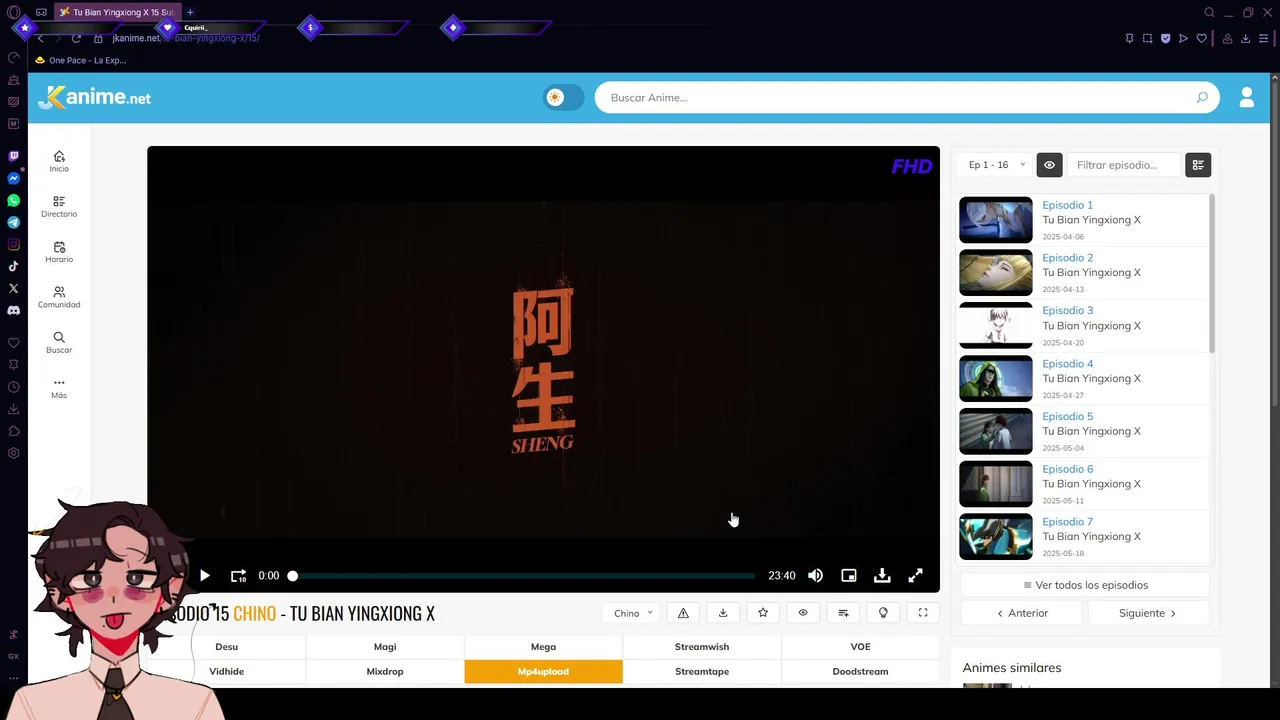The height and width of the screenshot is (720, 1280).
Task: Open the user account icon
Action: 1246,97
